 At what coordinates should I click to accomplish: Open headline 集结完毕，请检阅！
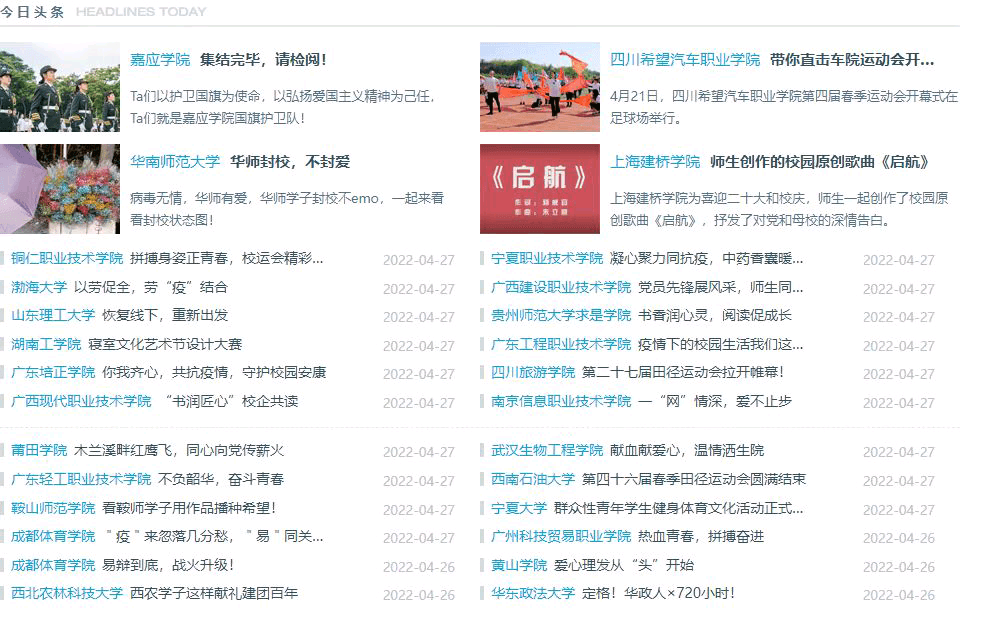(263, 60)
